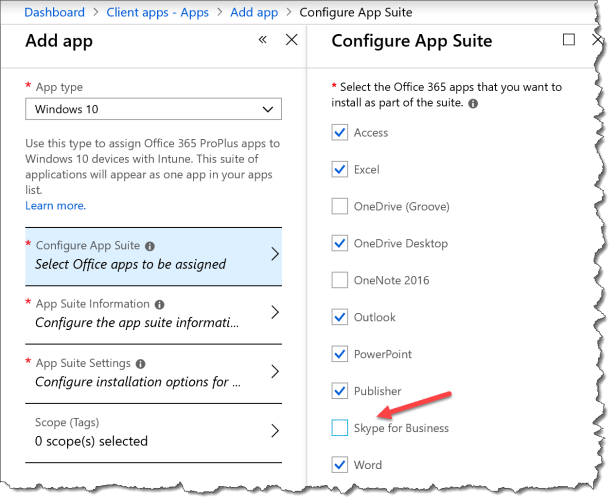The height and width of the screenshot is (504, 616).
Task: Close the Add app blade
Action: pos(292,40)
